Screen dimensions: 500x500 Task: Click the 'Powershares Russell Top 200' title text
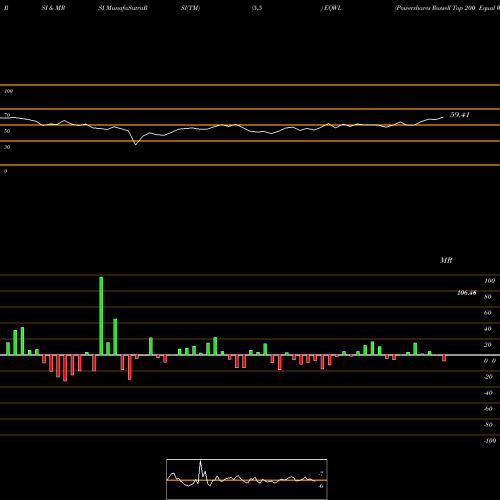click(435, 8)
